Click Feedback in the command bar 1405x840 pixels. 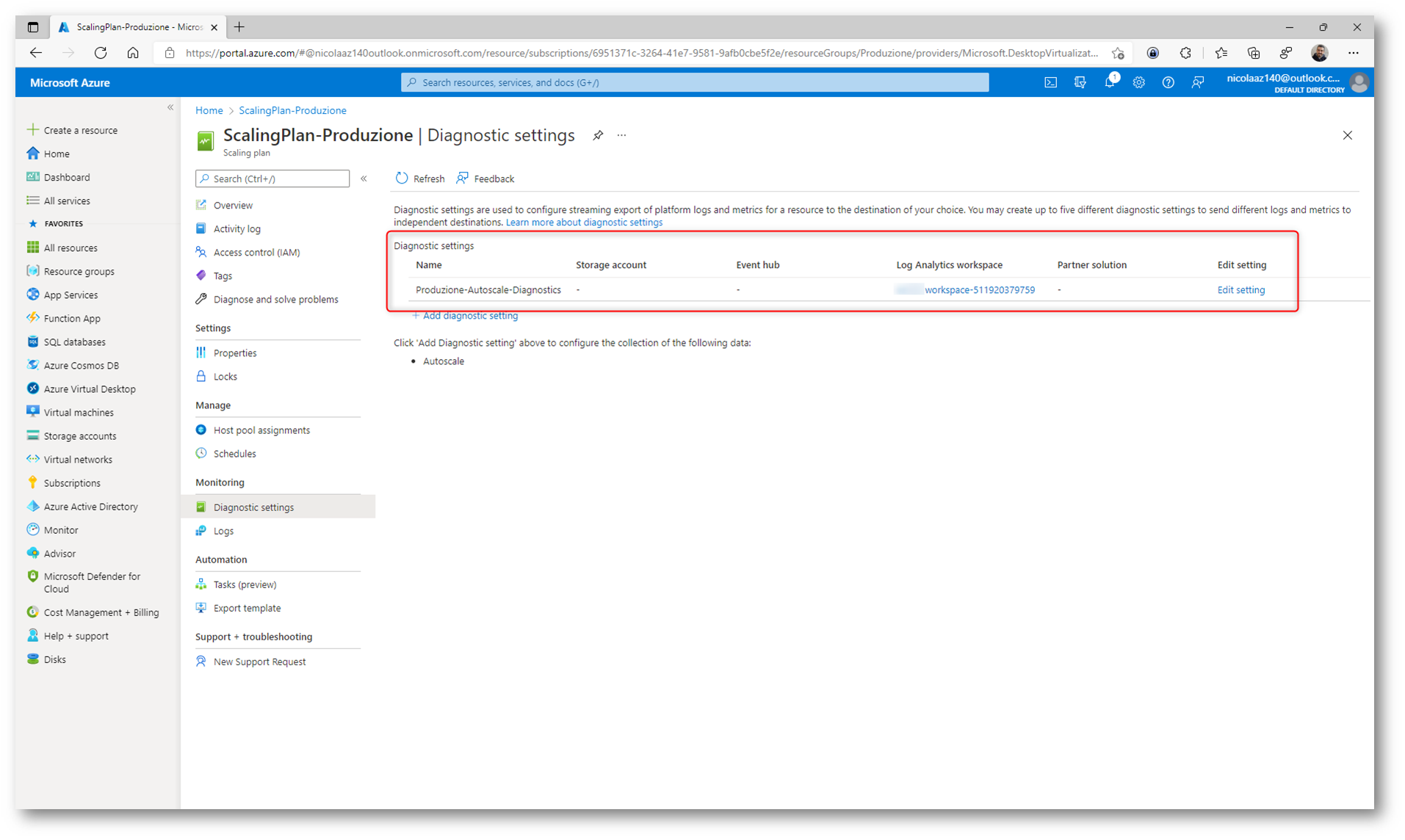pyautogui.click(x=485, y=178)
